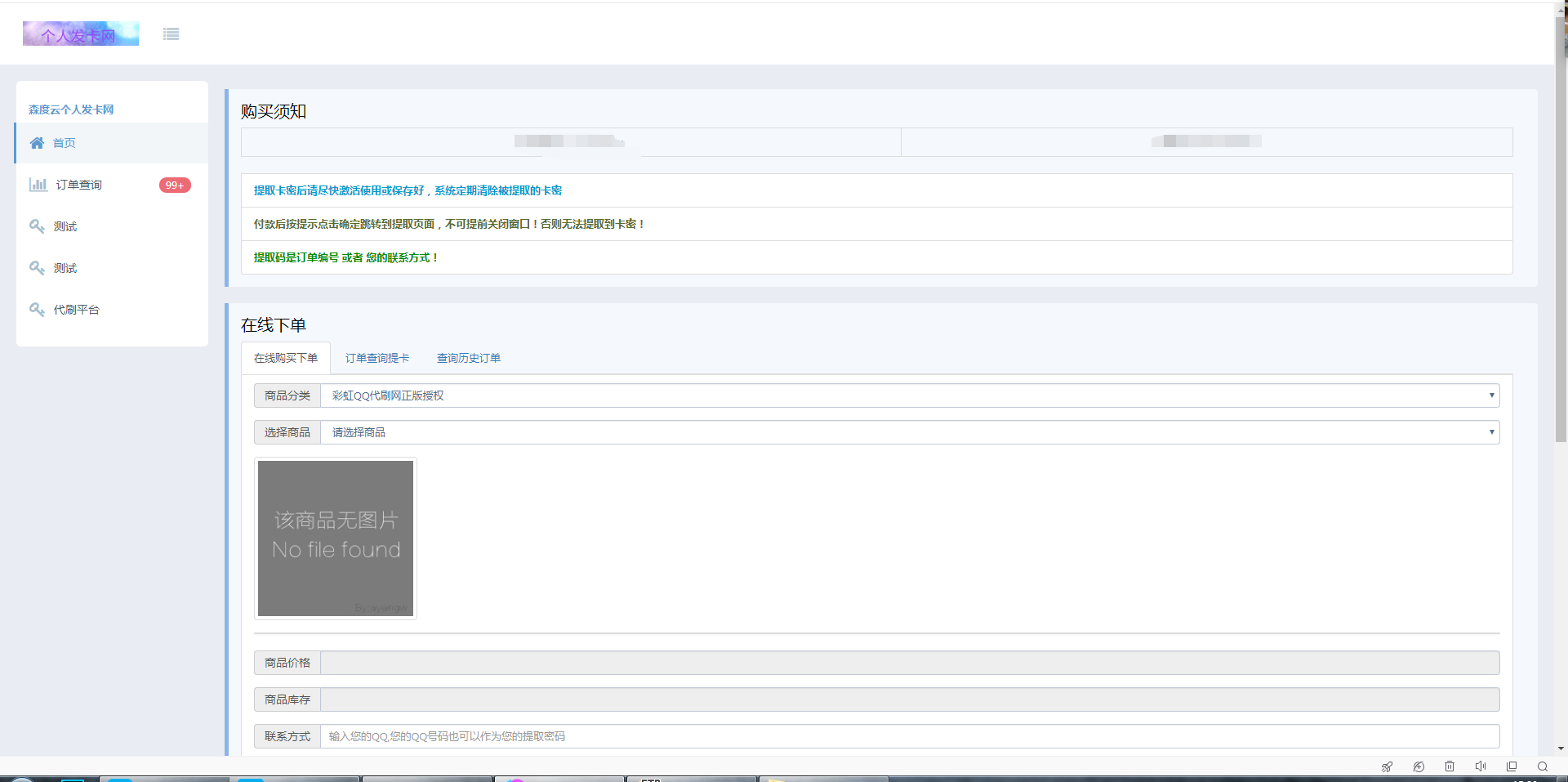Focus the 联系方式 QQ input field
This screenshot has height=782, width=1568.
(910, 736)
